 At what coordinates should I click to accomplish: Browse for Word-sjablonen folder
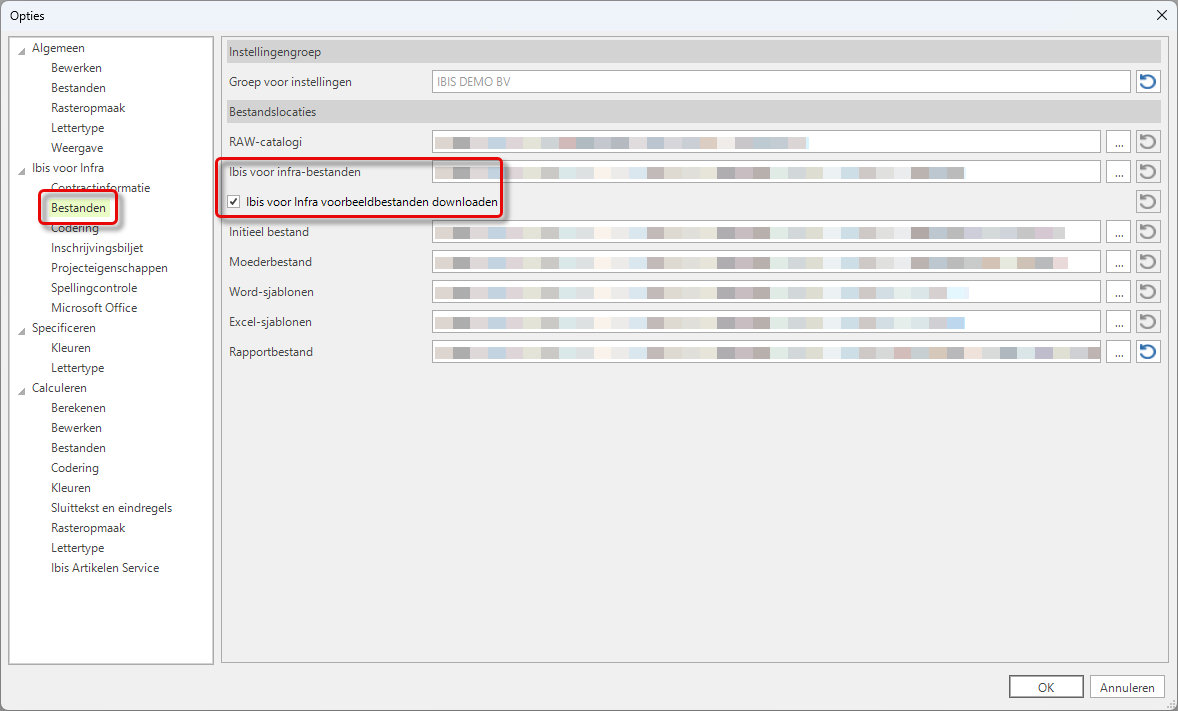1119,292
